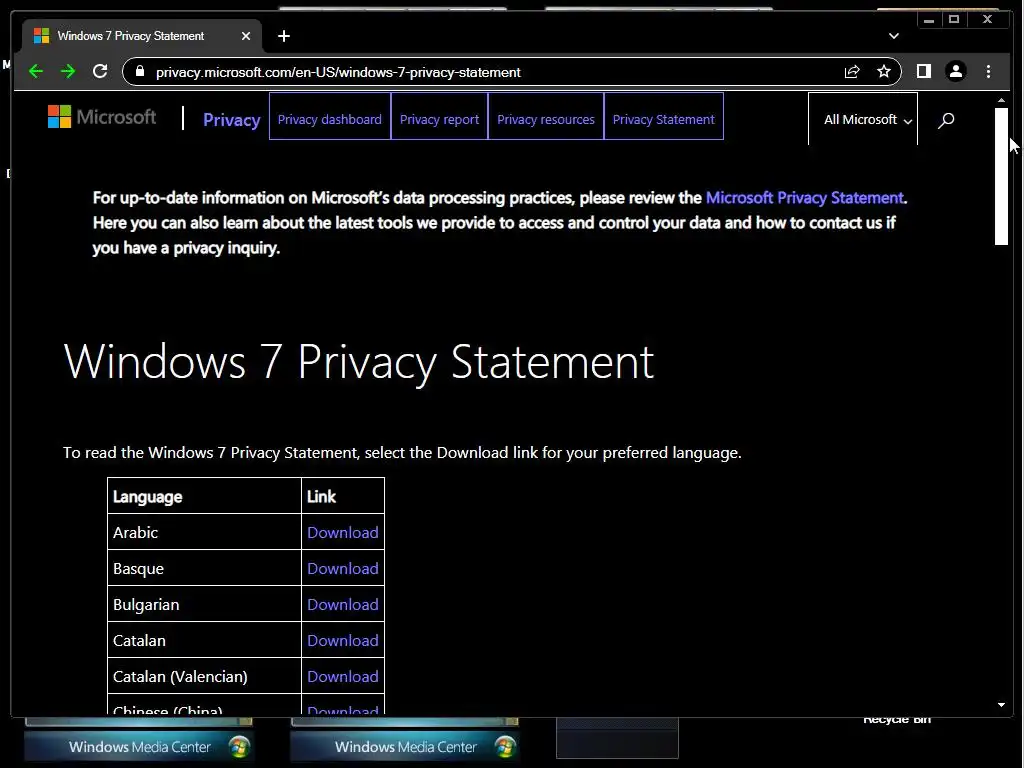Click the address bar URL
This screenshot has width=1024, height=768.
[x=338, y=72]
